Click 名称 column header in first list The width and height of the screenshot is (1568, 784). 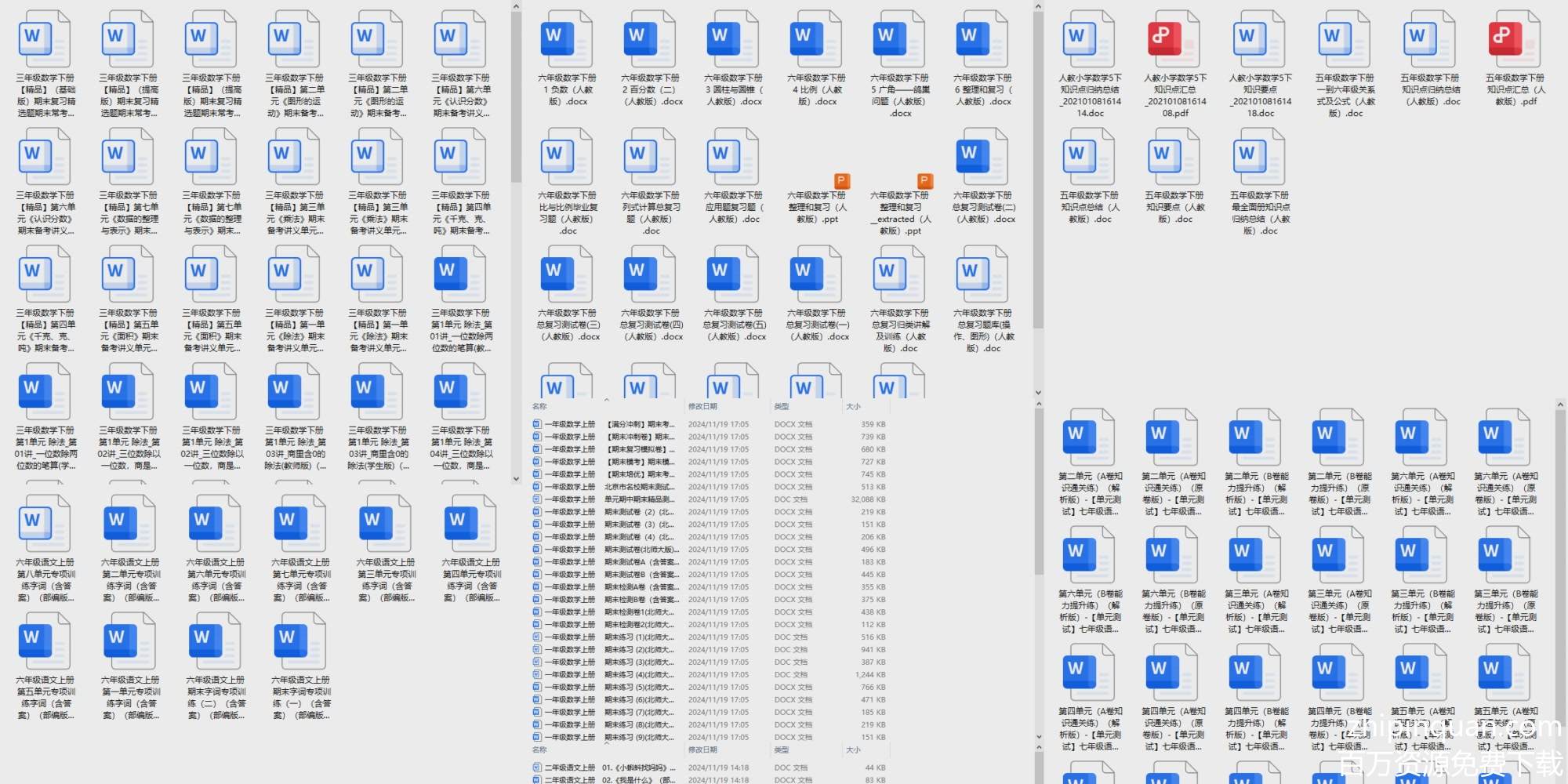click(540, 407)
